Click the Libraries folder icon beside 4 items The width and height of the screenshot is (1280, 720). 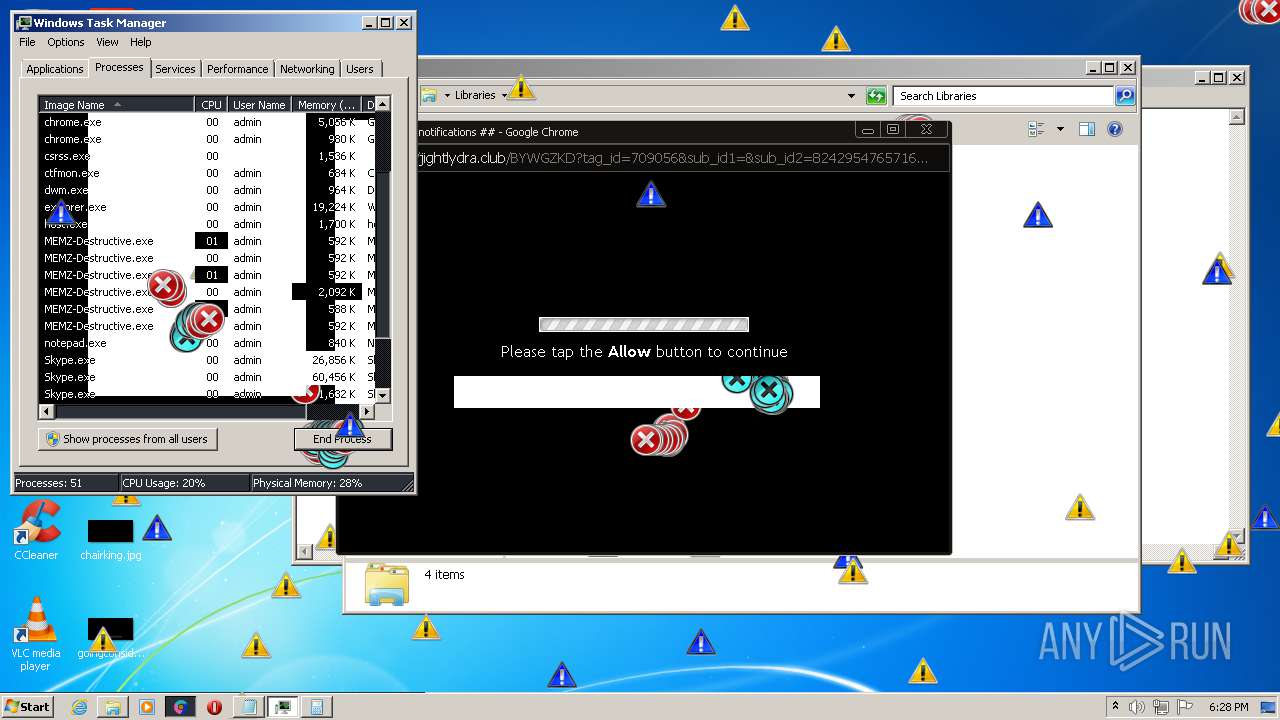(387, 584)
